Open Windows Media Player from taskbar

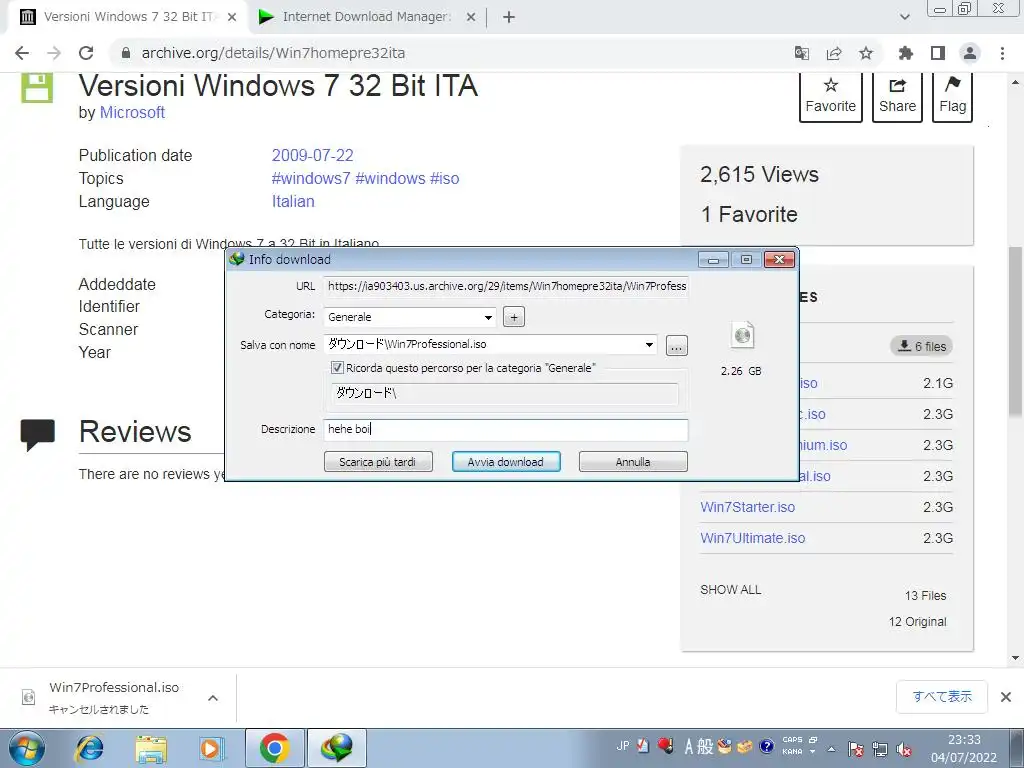(x=212, y=748)
